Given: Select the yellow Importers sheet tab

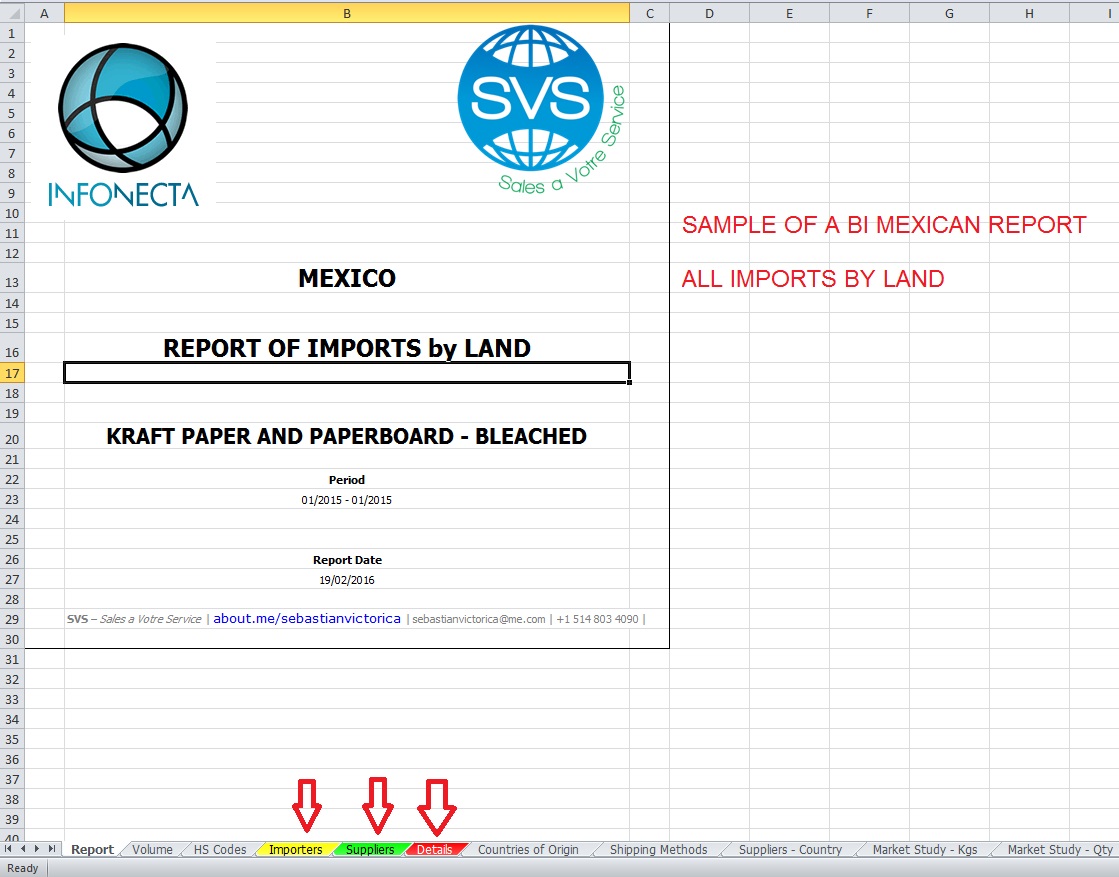Looking at the screenshot, I should click(x=296, y=850).
